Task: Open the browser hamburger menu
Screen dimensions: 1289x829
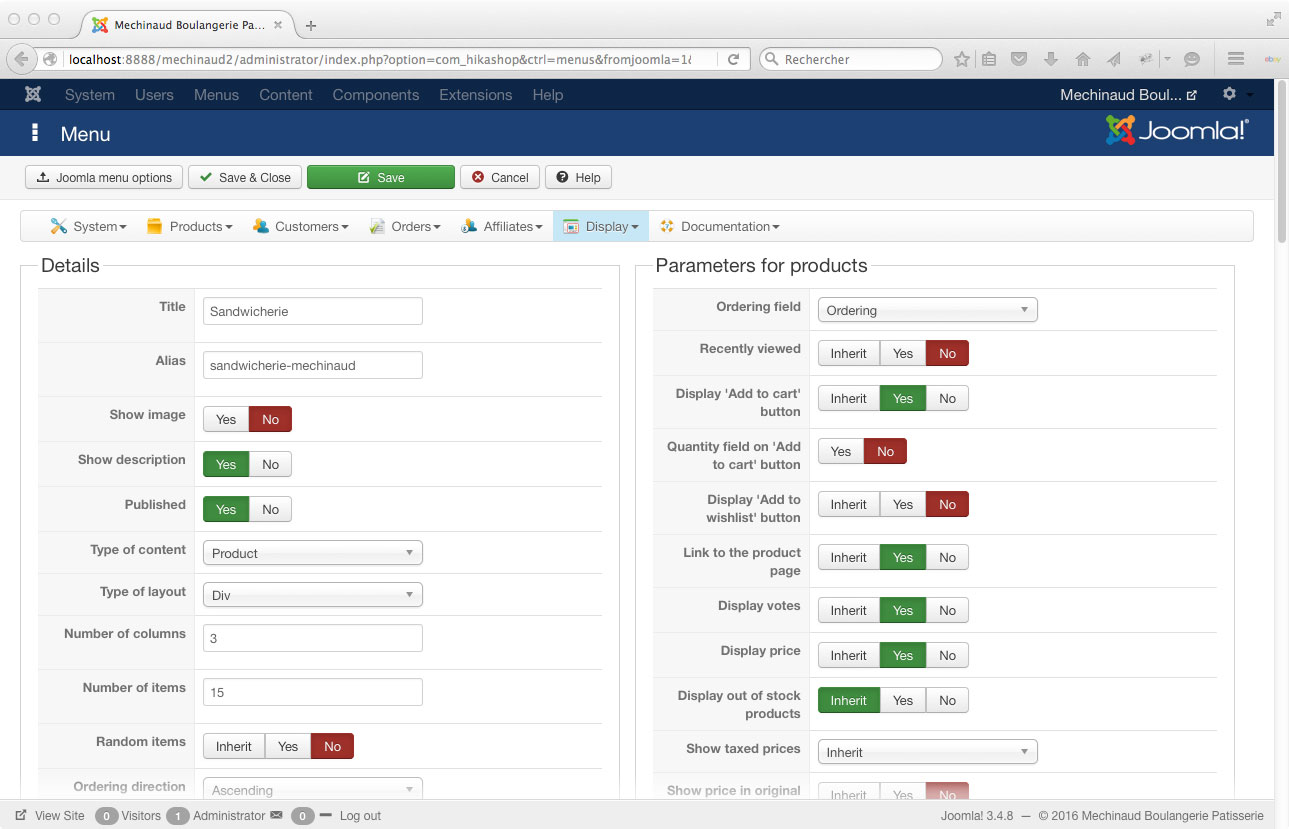Action: coord(1235,59)
